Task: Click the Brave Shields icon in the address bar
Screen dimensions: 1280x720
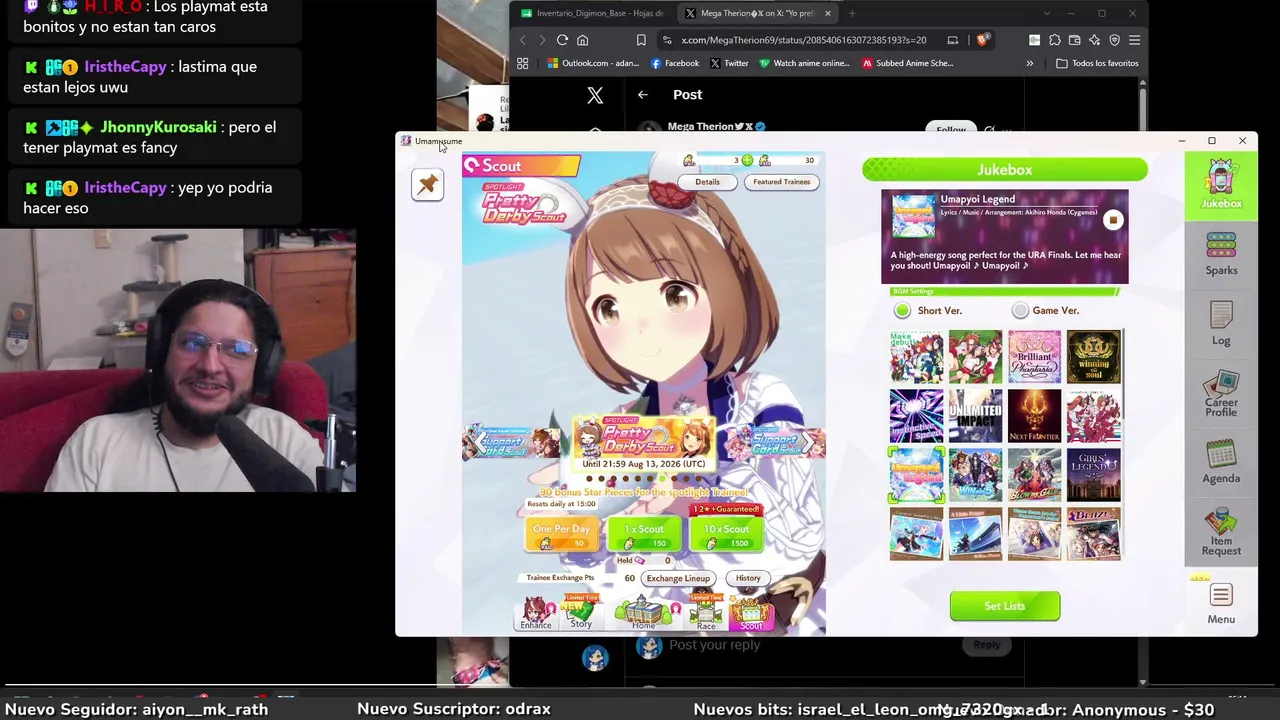Action: (983, 40)
